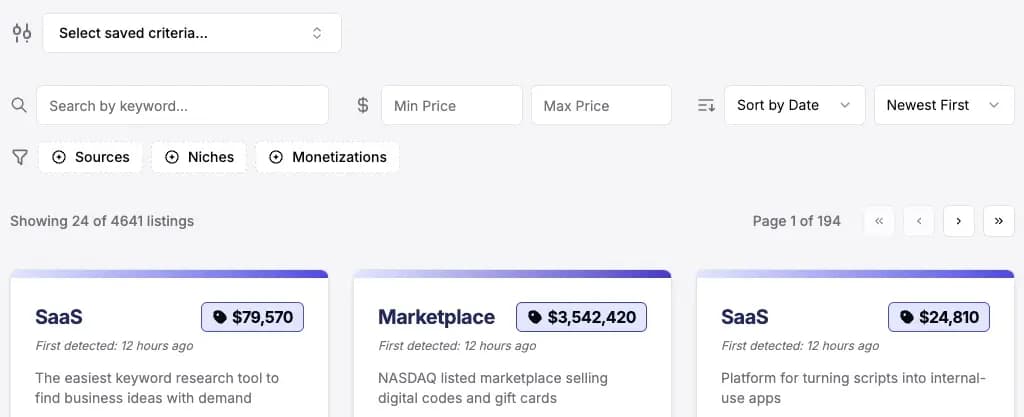Open the Marketplace listing card title
Image resolution: width=1024 pixels, height=417 pixels.
click(x=436, y=317)
